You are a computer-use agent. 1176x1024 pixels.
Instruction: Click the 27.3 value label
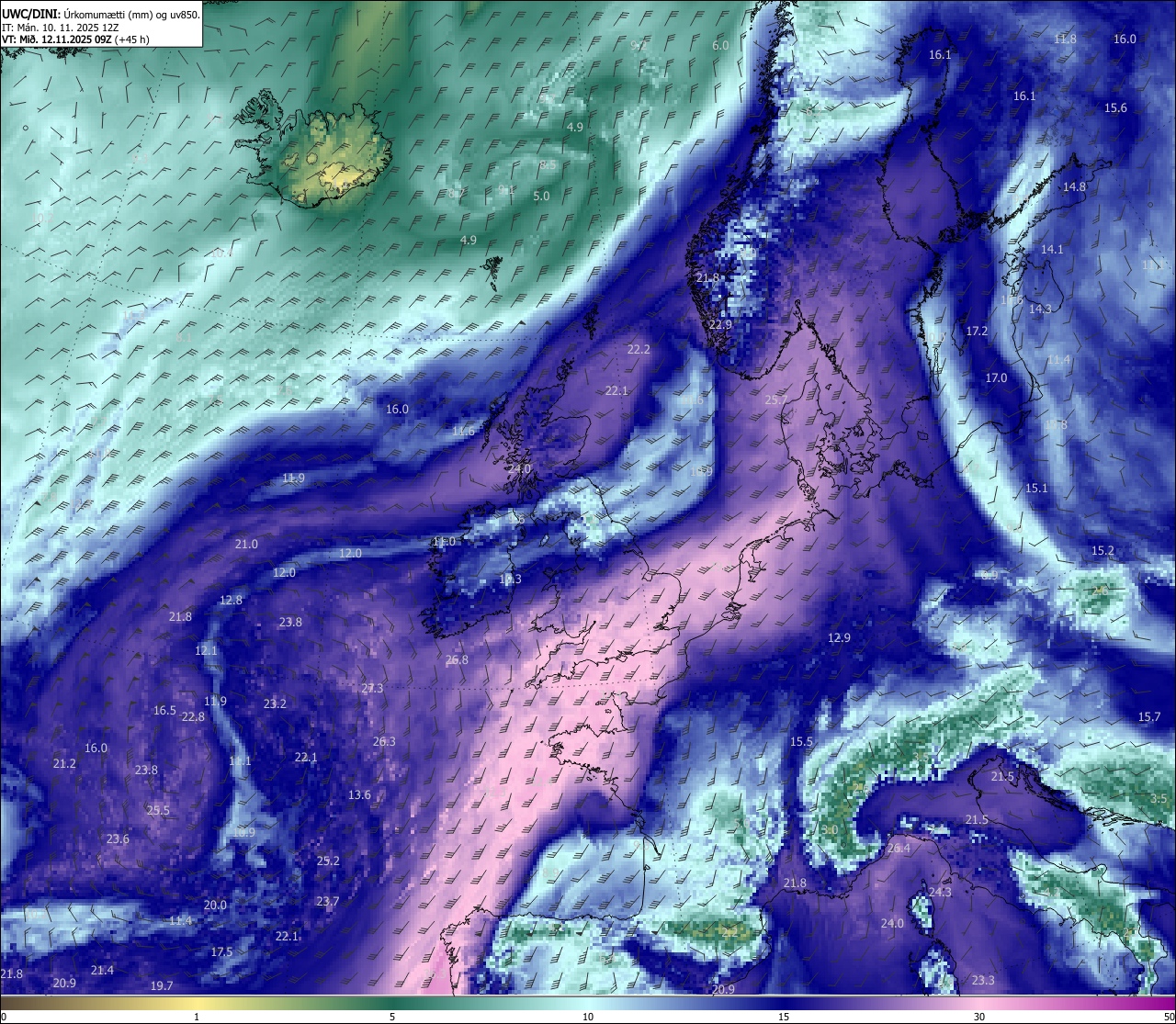click(x=372, y=689)
